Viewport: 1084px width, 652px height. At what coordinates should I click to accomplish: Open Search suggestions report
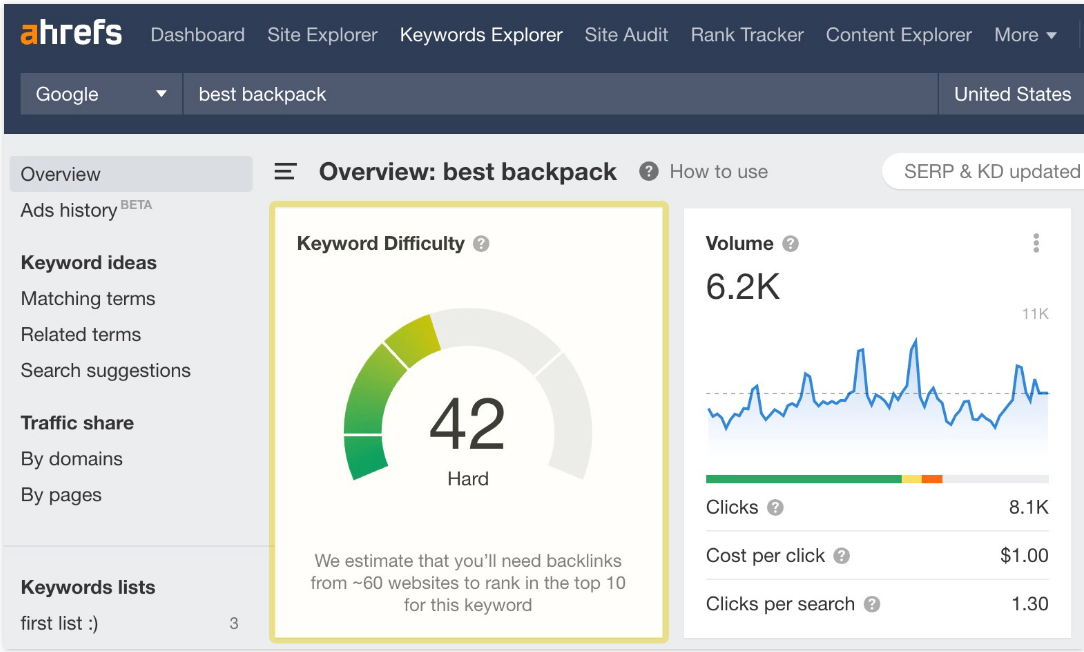tap(106, 371)
